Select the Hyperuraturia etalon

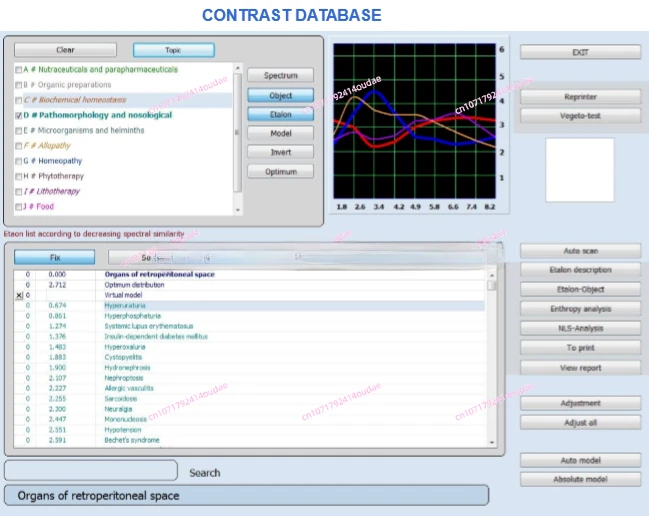pyautogui.click(x=250, y=305)
